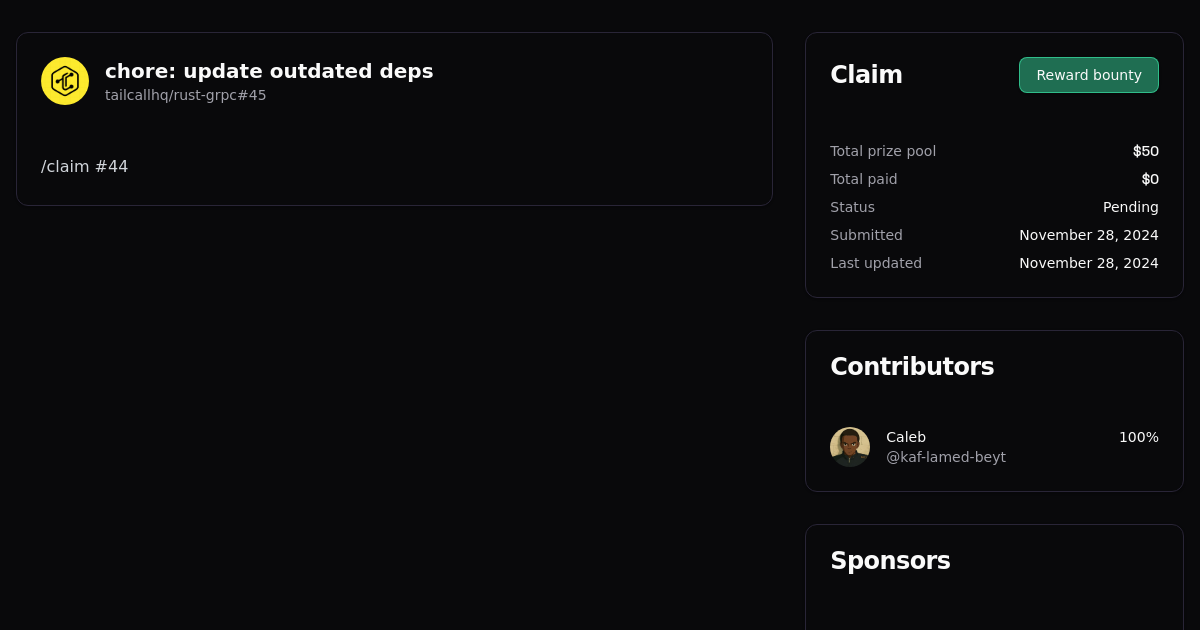The image size is (1200, 630).
Task: Click the /claim #44 comment text
Action: 84,166
